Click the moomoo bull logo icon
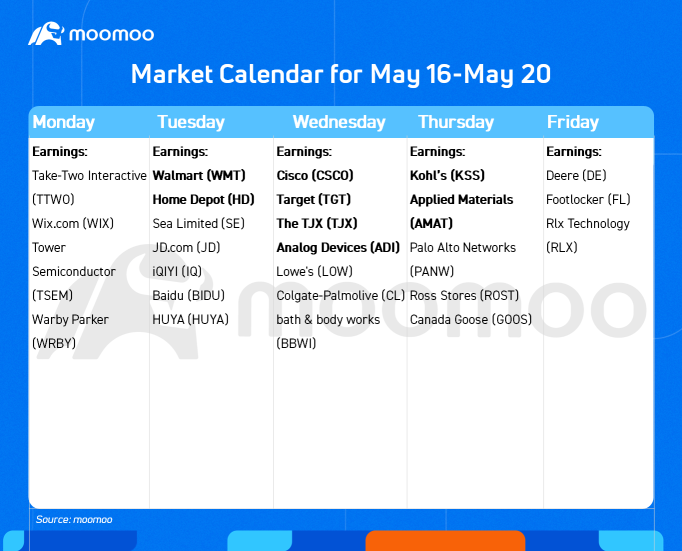This screenshot has height=551, width=682. tap(46, 33)
